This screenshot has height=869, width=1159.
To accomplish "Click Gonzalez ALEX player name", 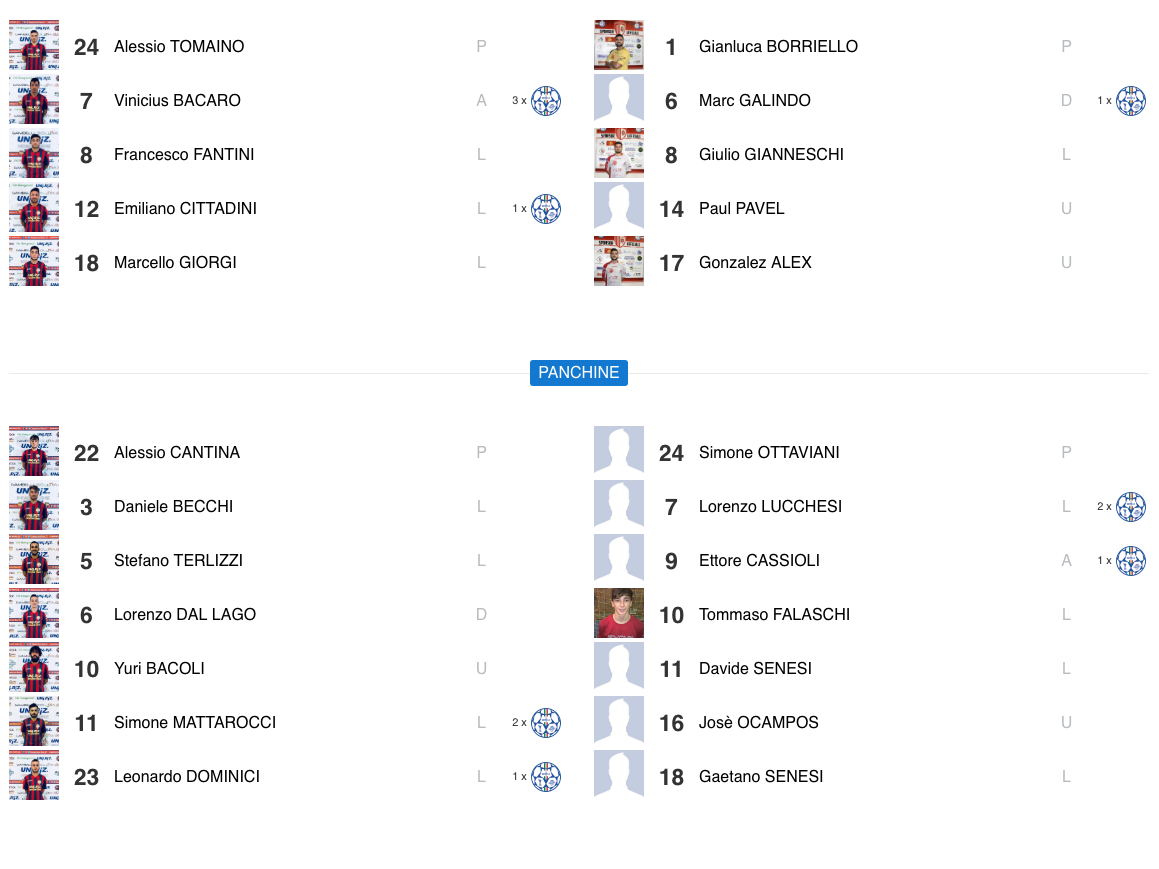I will point(755,263).
